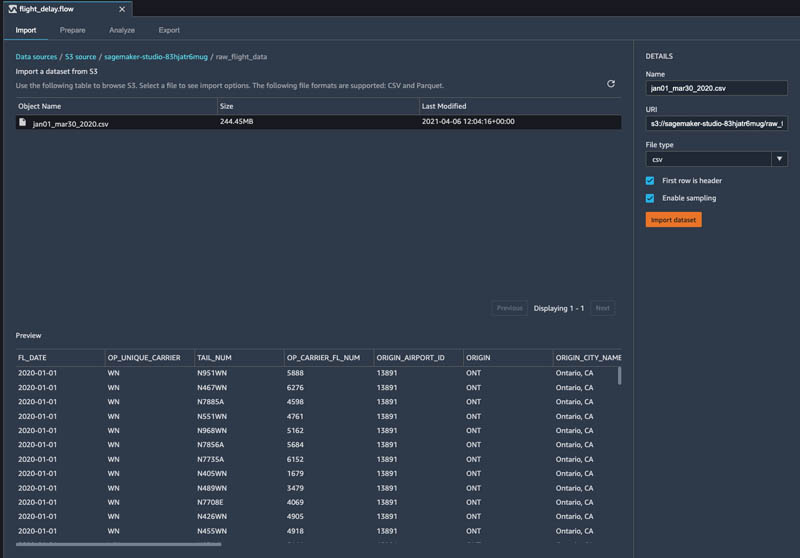Click the OP_UNIQUE_CARRIER column header

coord(144,358)
